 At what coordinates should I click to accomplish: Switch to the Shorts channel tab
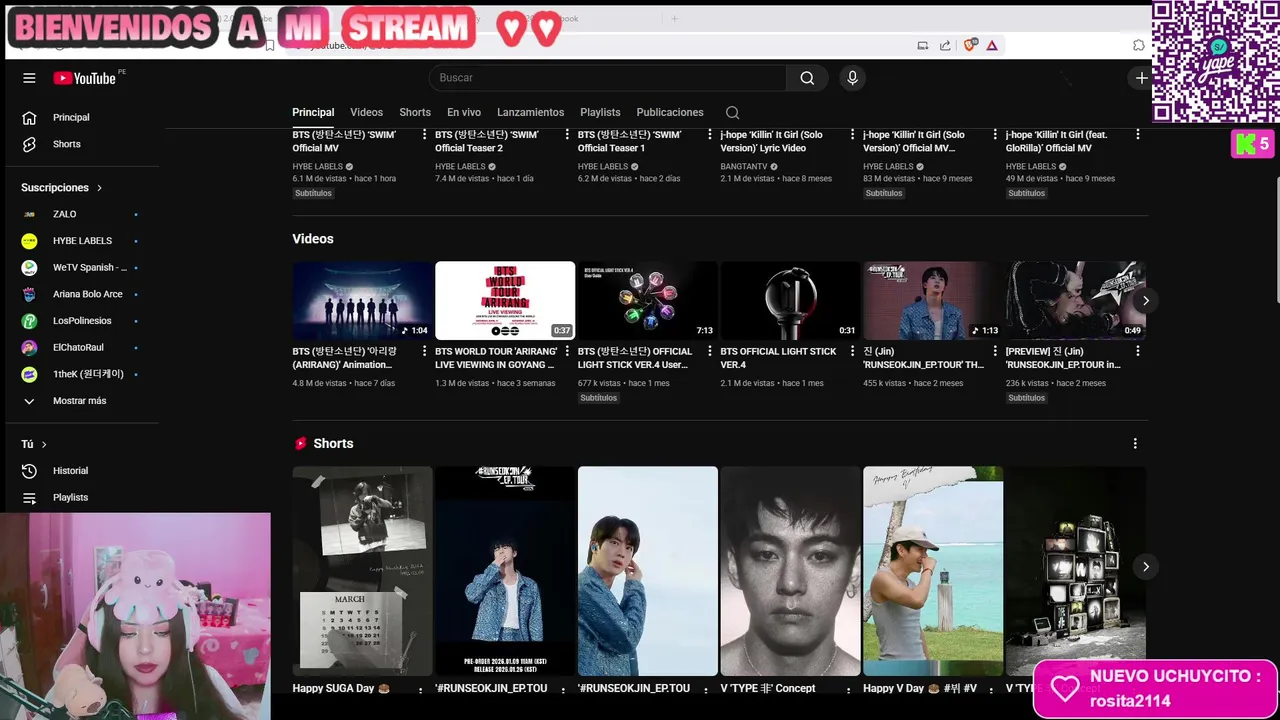coord(415,112)
